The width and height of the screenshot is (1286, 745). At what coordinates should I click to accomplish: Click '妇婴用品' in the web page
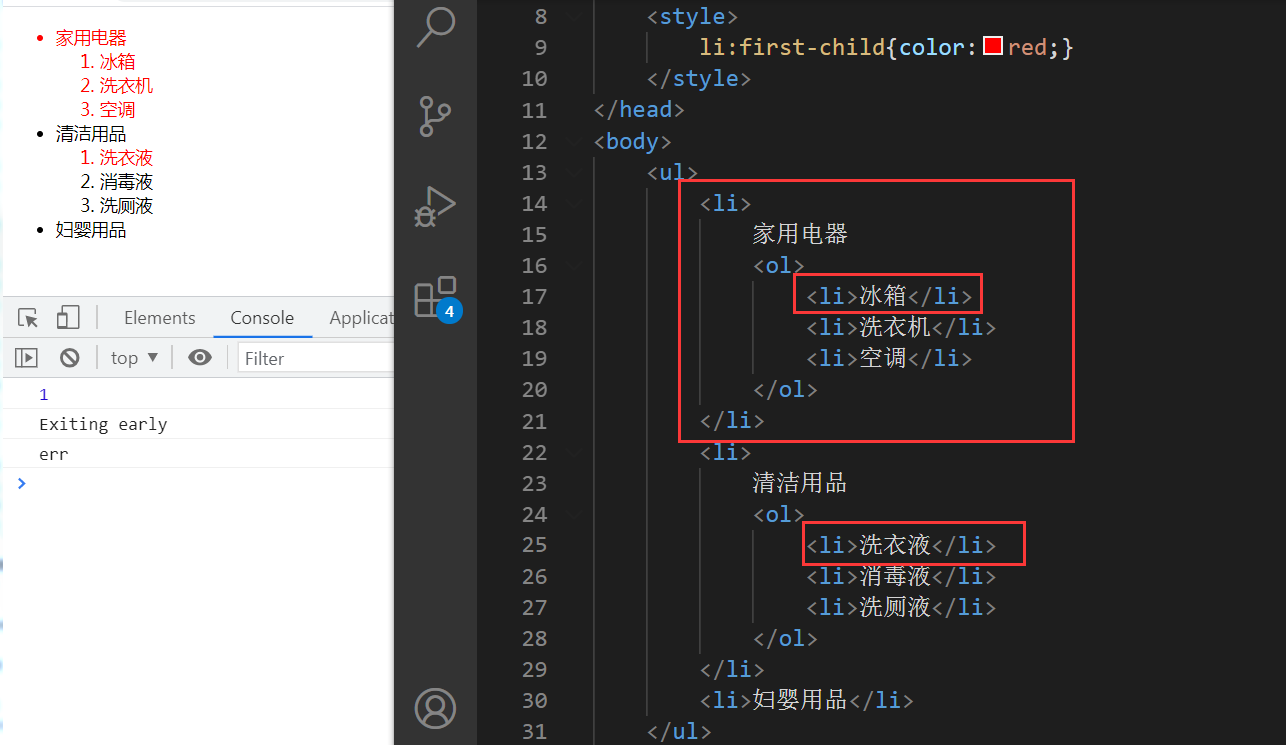click(x=91, y=230)
